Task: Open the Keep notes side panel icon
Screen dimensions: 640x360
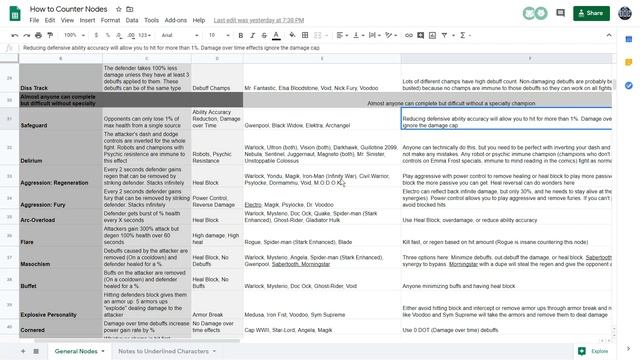Action: [629, 62]
